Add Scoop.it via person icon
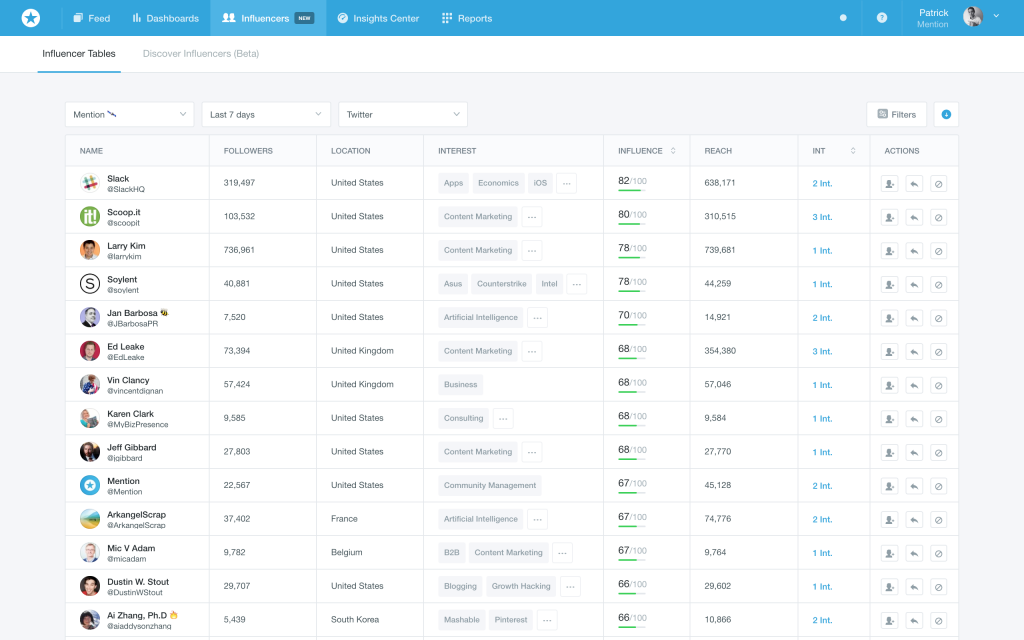This screenshot has height=640, width=1024. tap(889, 217)
